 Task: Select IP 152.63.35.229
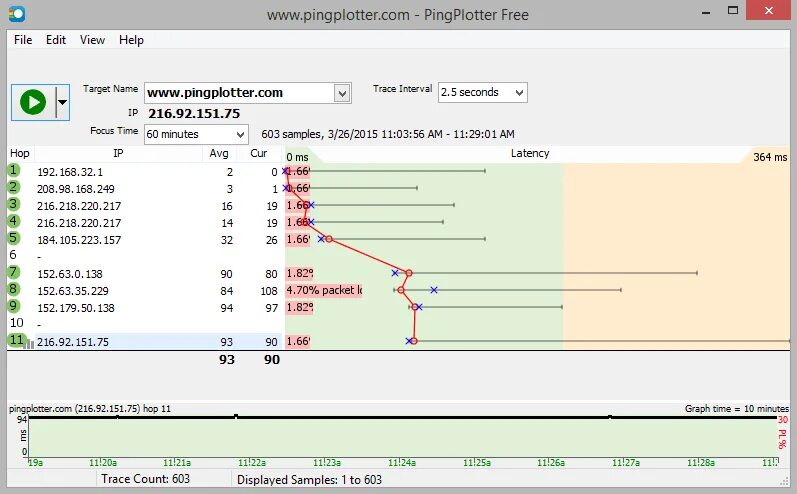[73, 291]
